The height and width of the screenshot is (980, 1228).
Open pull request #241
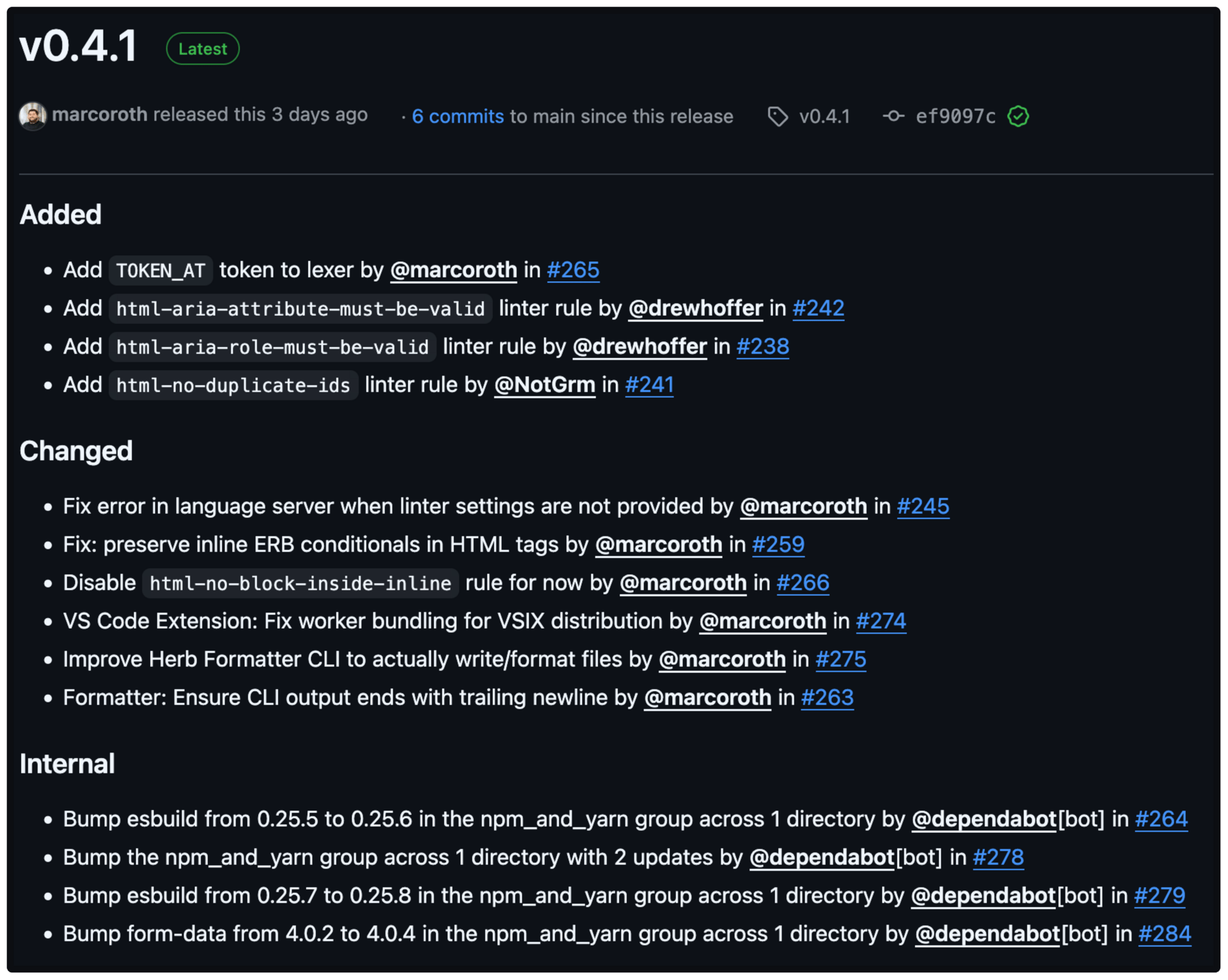point(649,385)
